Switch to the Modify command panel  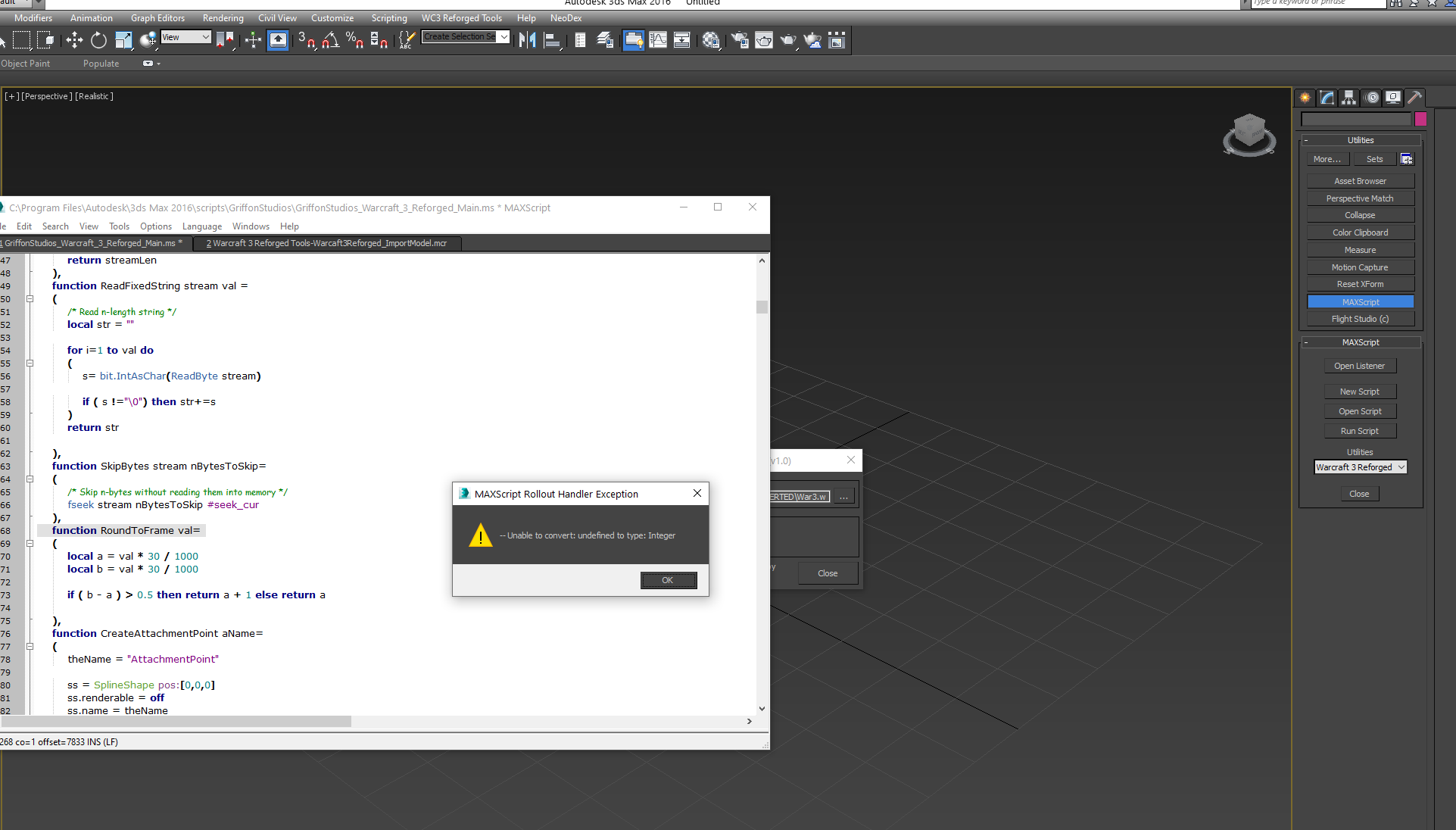[1327, 97]
